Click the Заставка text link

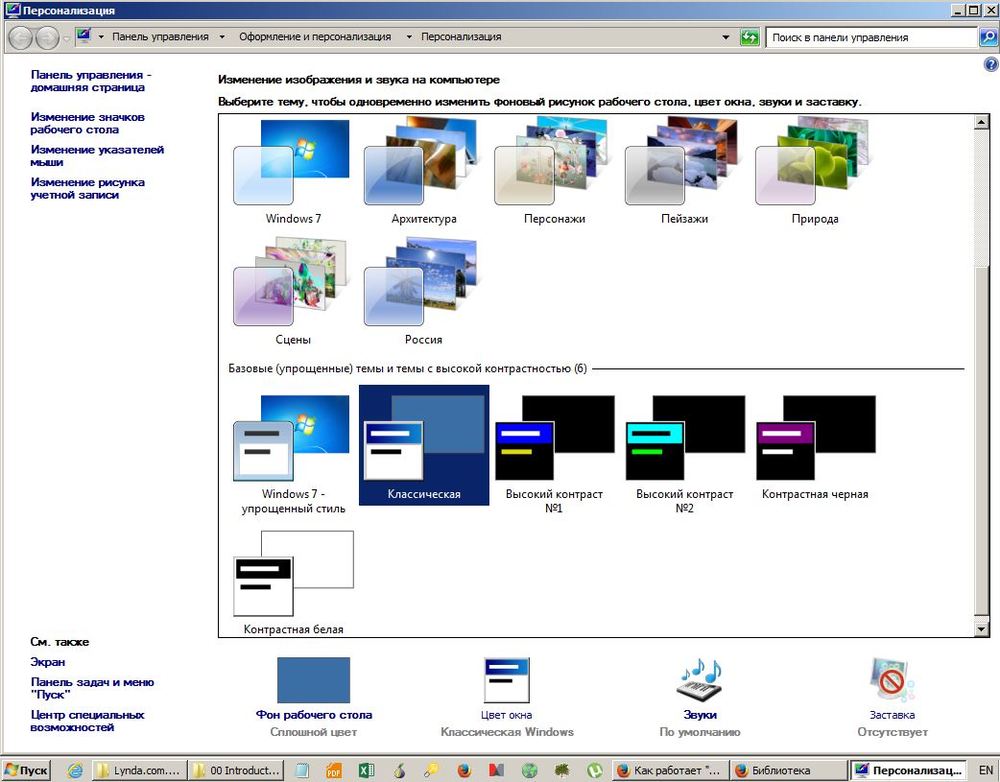tap(892, 715)
